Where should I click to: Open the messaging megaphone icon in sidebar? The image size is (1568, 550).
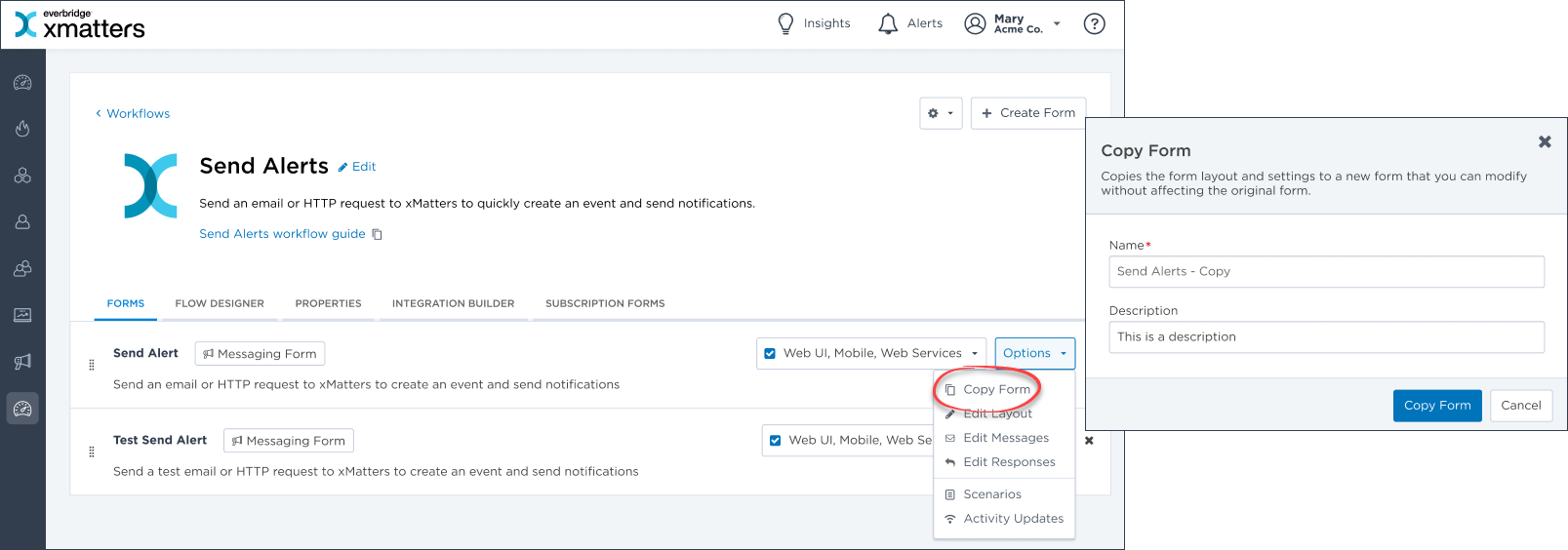22,362
